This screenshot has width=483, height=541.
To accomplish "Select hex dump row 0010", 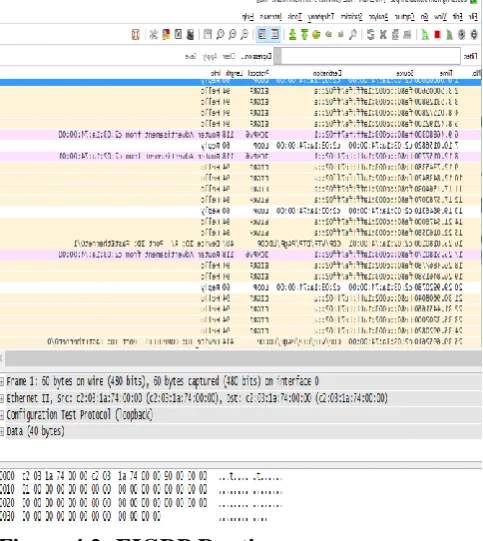I will [141, 489].
